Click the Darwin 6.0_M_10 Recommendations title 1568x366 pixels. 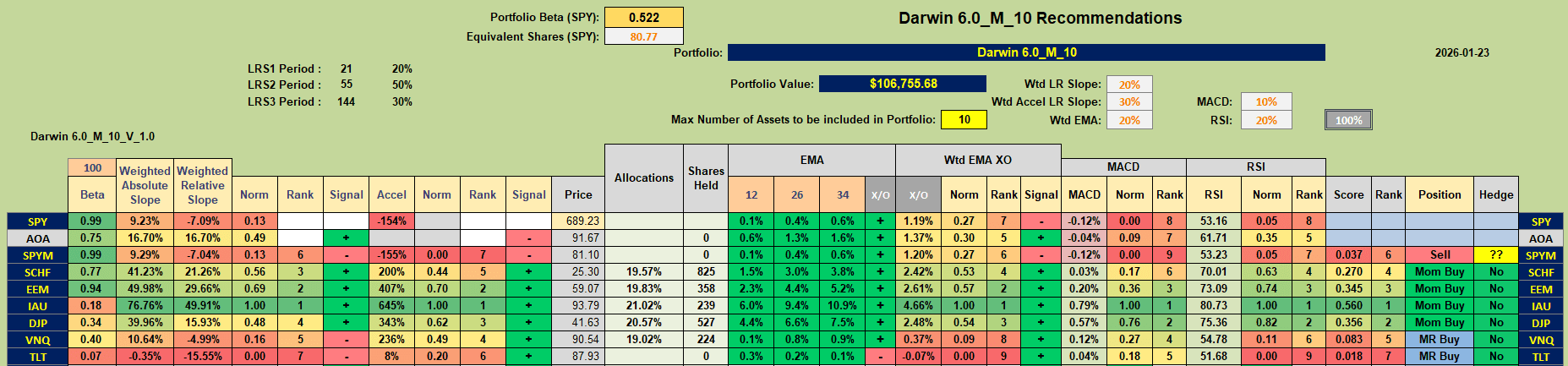coord(1040,18)
